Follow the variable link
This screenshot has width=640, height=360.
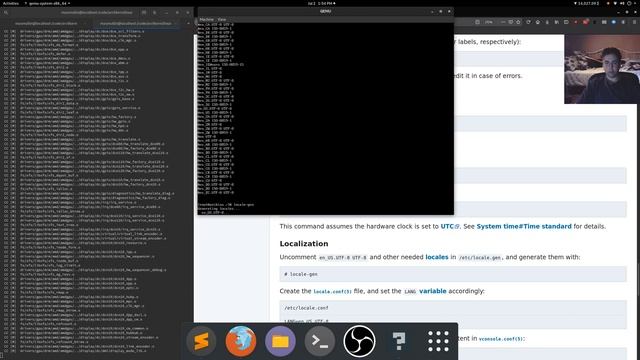pyautogui.click(x=433, y=291)
